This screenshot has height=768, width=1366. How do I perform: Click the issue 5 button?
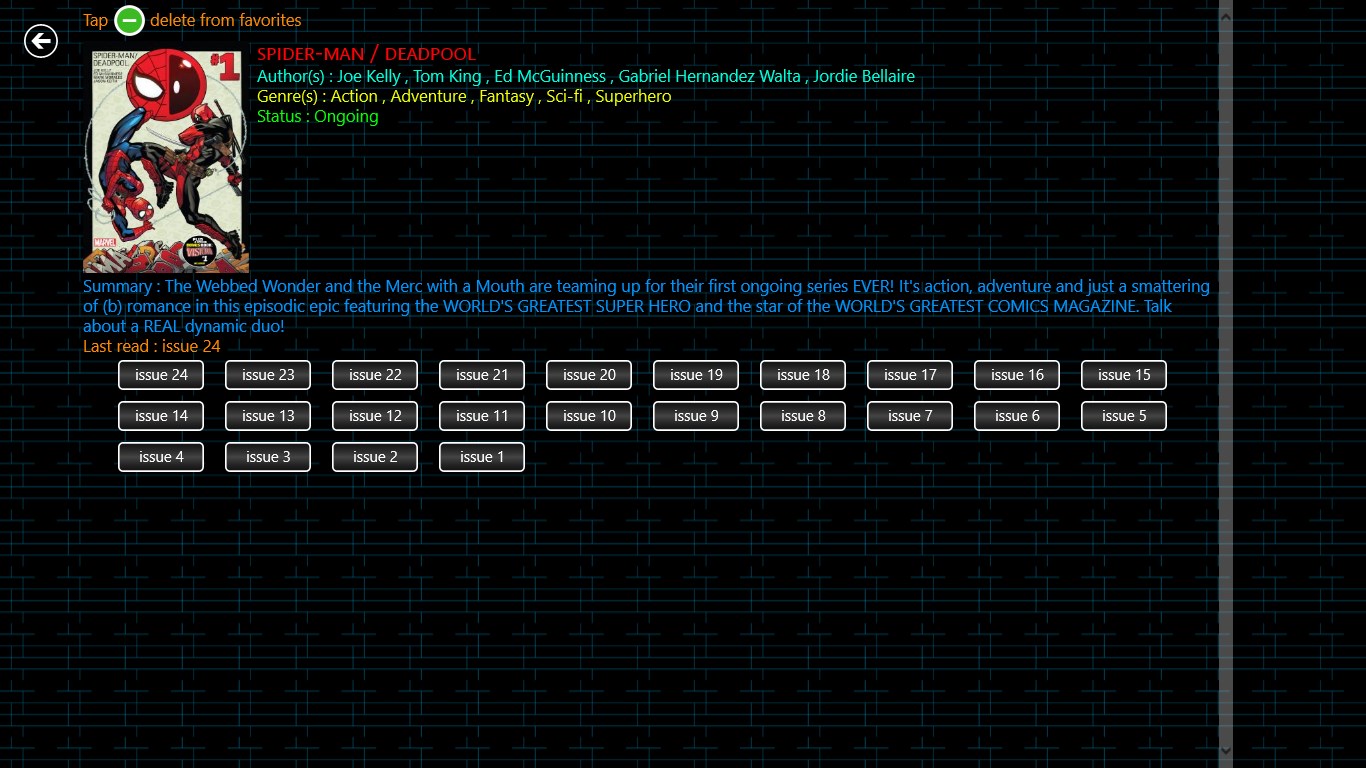coord(1124,416)
